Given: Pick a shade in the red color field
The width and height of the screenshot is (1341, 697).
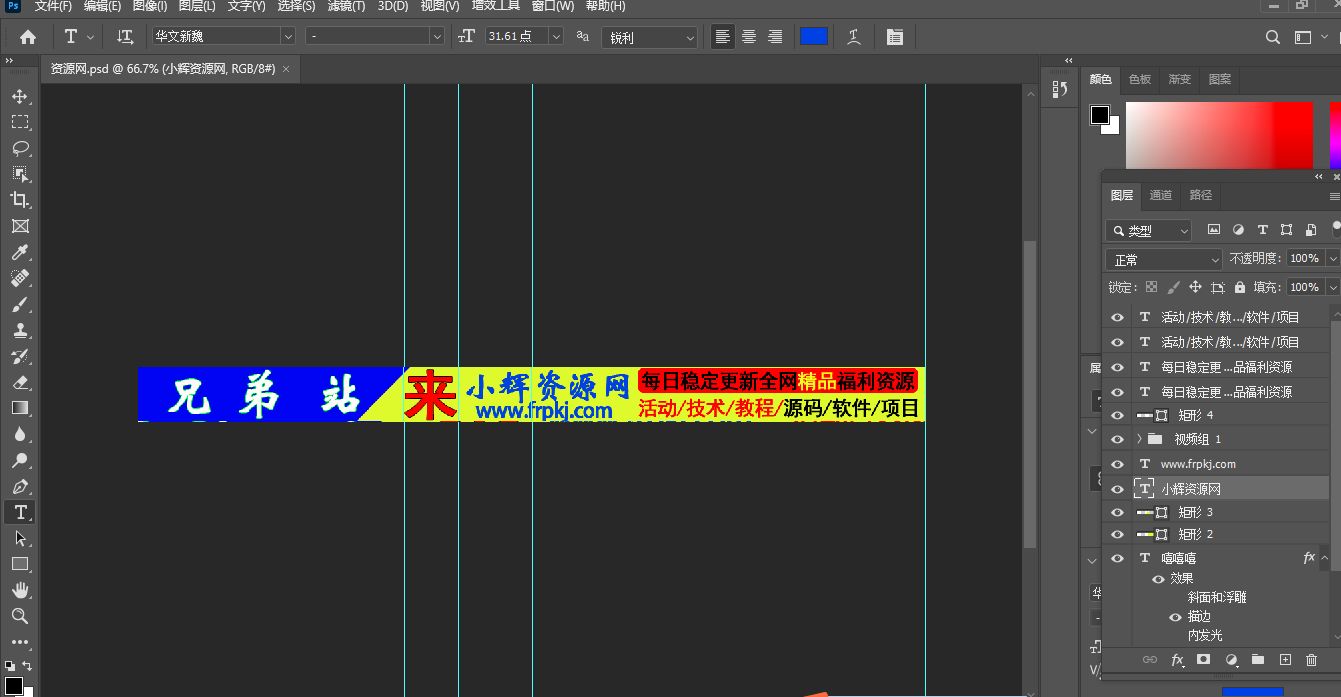Looking at the screenshot, I should (1219, 134).
